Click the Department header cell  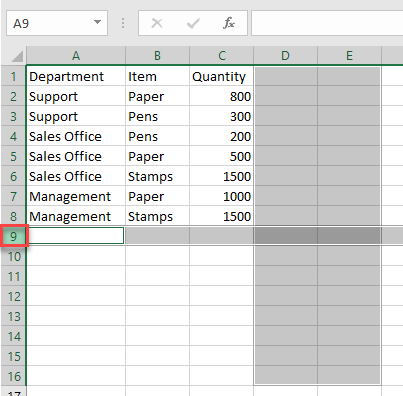[76, 76]
